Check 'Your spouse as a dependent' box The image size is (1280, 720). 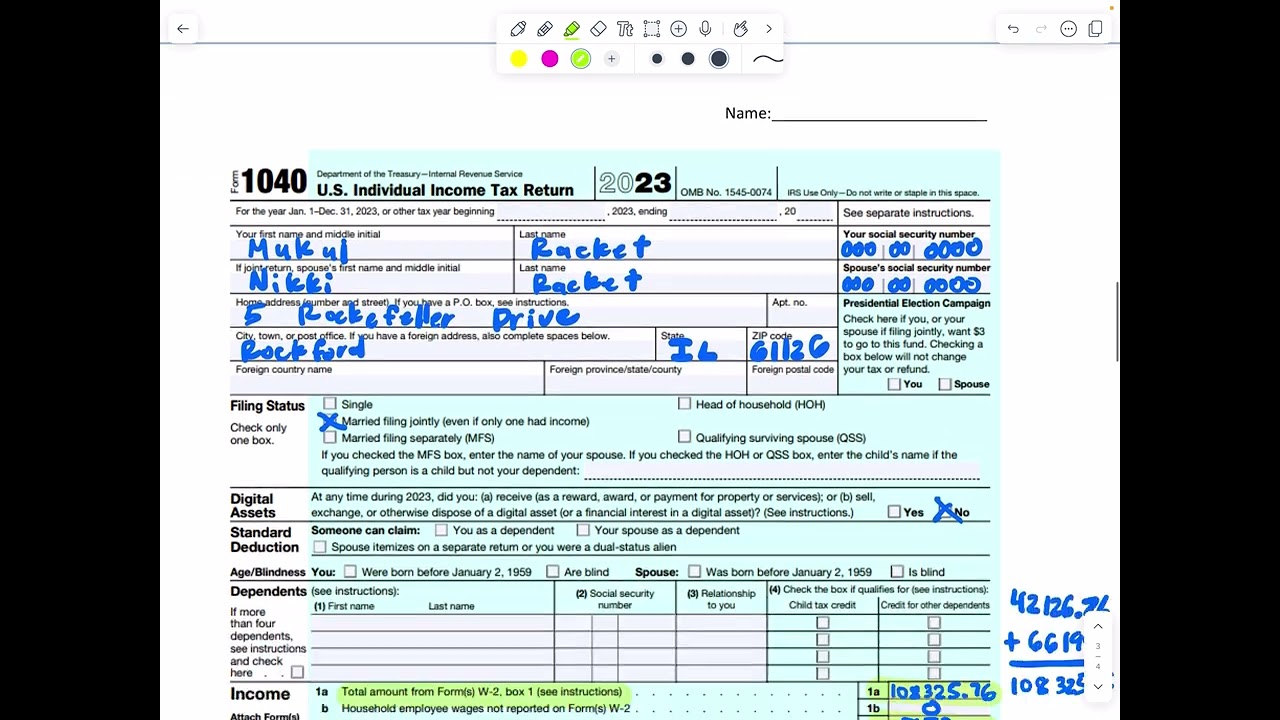point(583,530)
